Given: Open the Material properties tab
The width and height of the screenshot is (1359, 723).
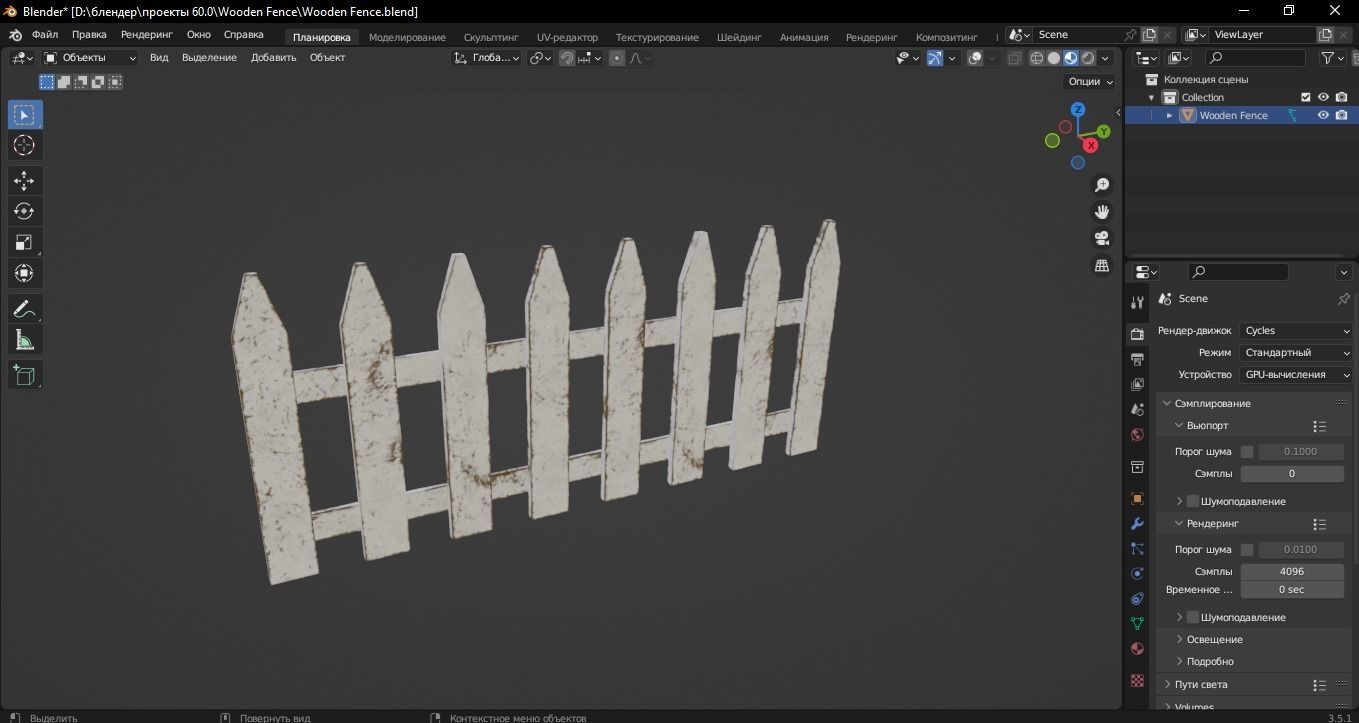Looking at the screenshot, I should point(1137,648).
